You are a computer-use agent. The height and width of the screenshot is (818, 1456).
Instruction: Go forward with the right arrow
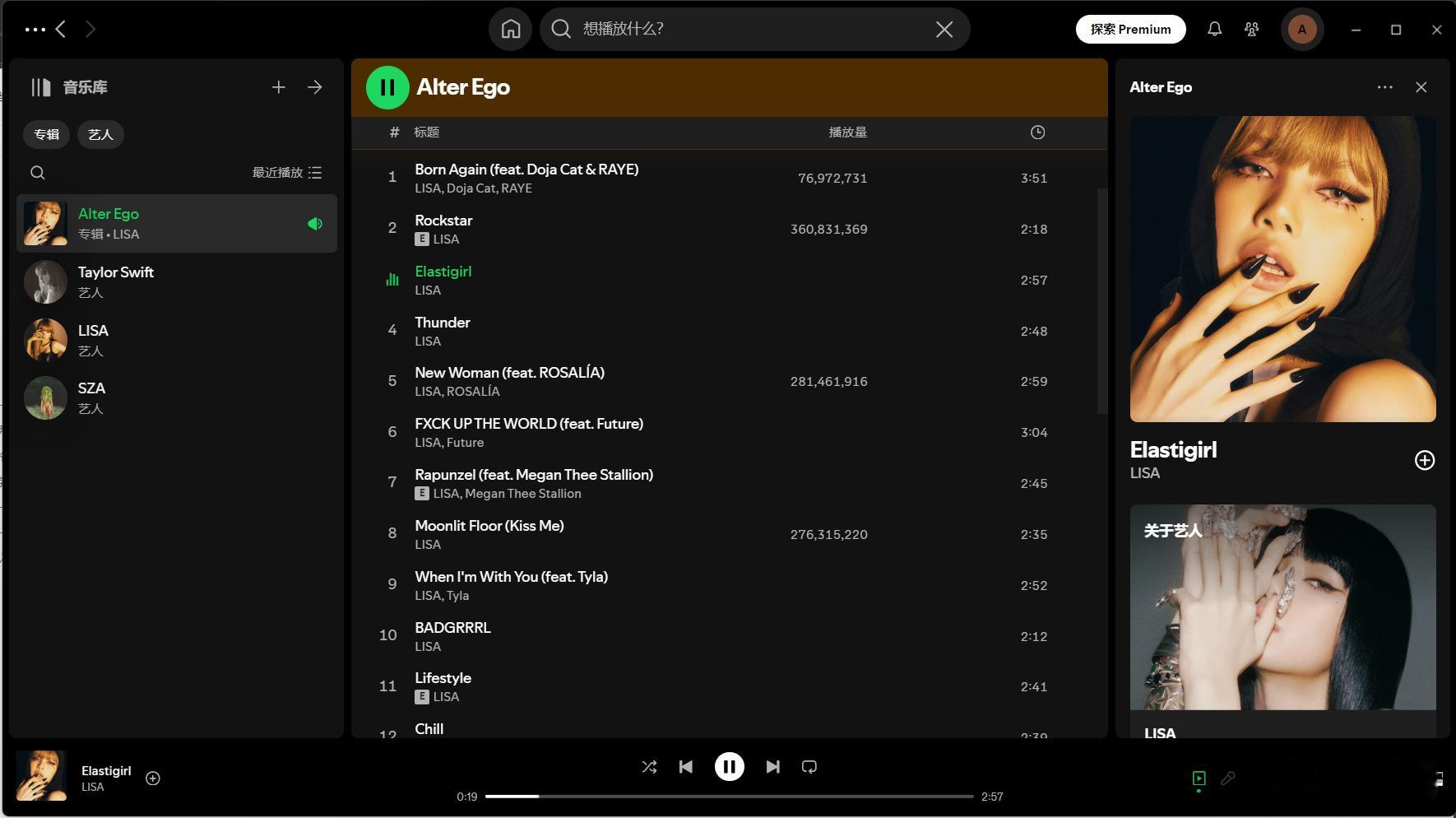[x=90, y=30]
